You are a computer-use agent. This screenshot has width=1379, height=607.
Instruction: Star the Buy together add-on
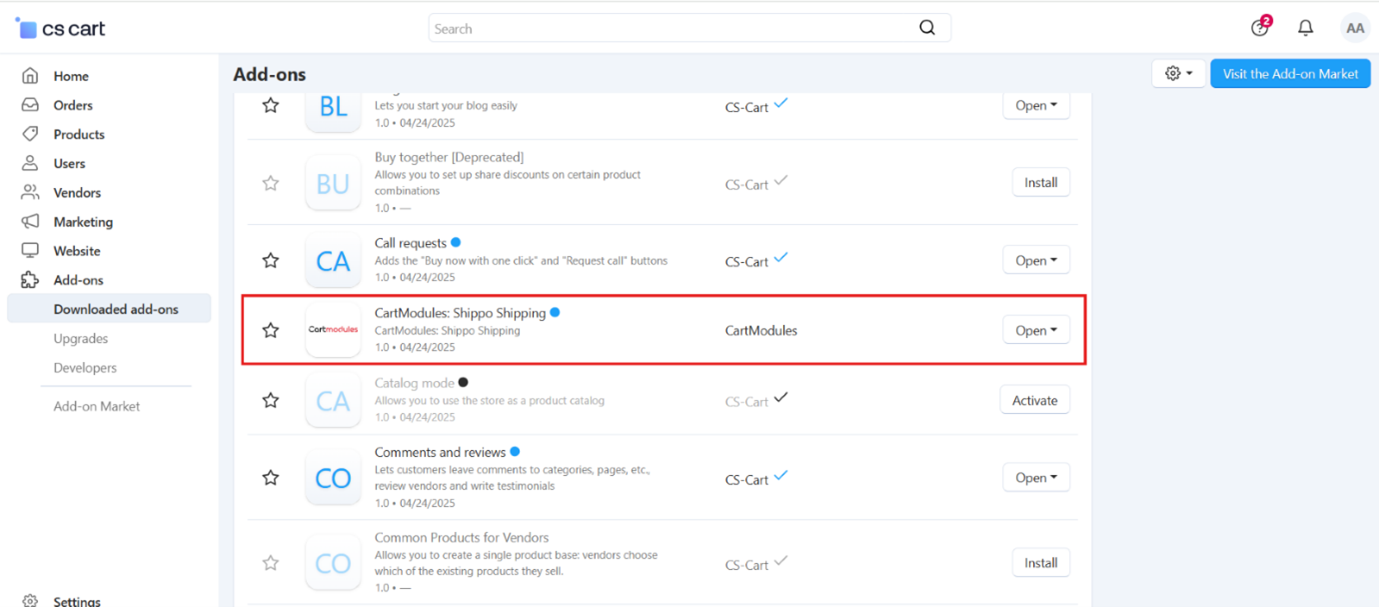click(271, 183)
